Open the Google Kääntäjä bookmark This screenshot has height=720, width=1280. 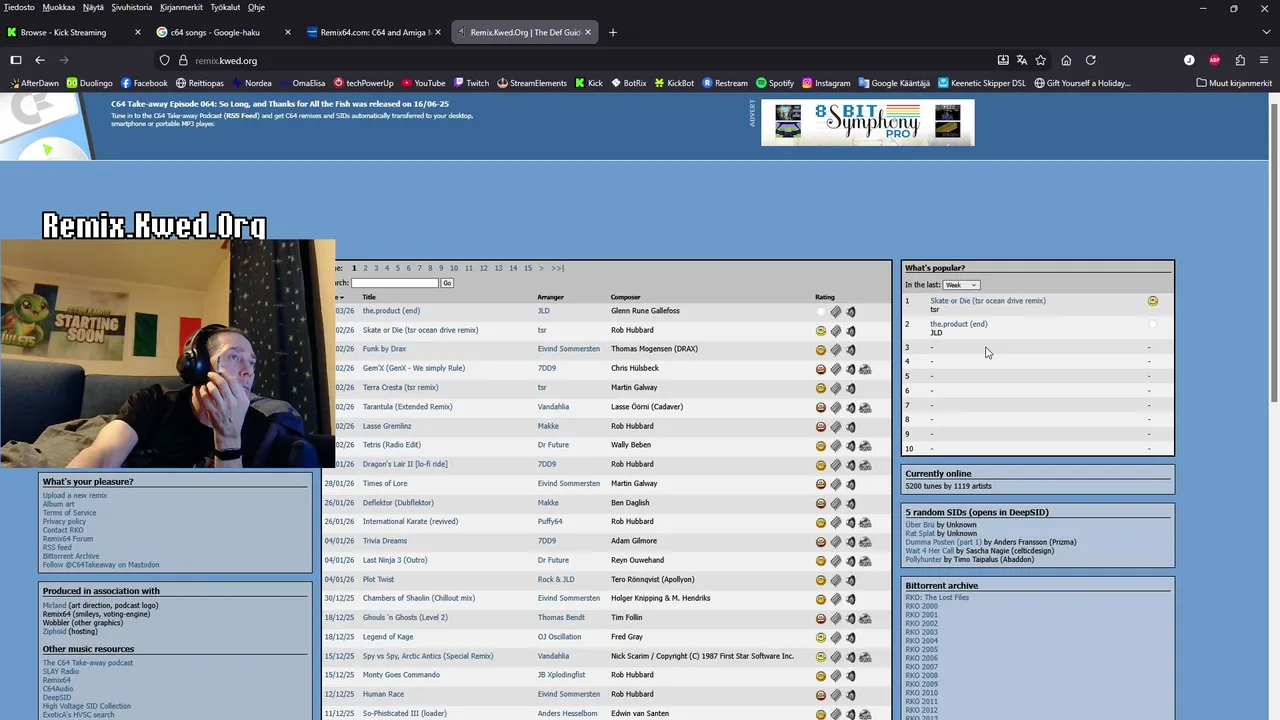coord(893,83)
